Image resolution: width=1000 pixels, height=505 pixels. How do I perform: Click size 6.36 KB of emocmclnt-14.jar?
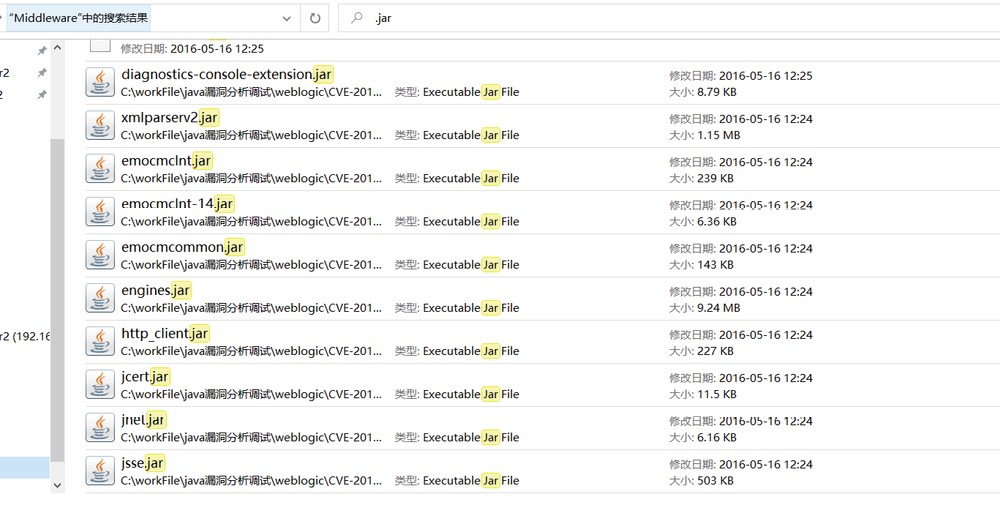tap(703, 222)
